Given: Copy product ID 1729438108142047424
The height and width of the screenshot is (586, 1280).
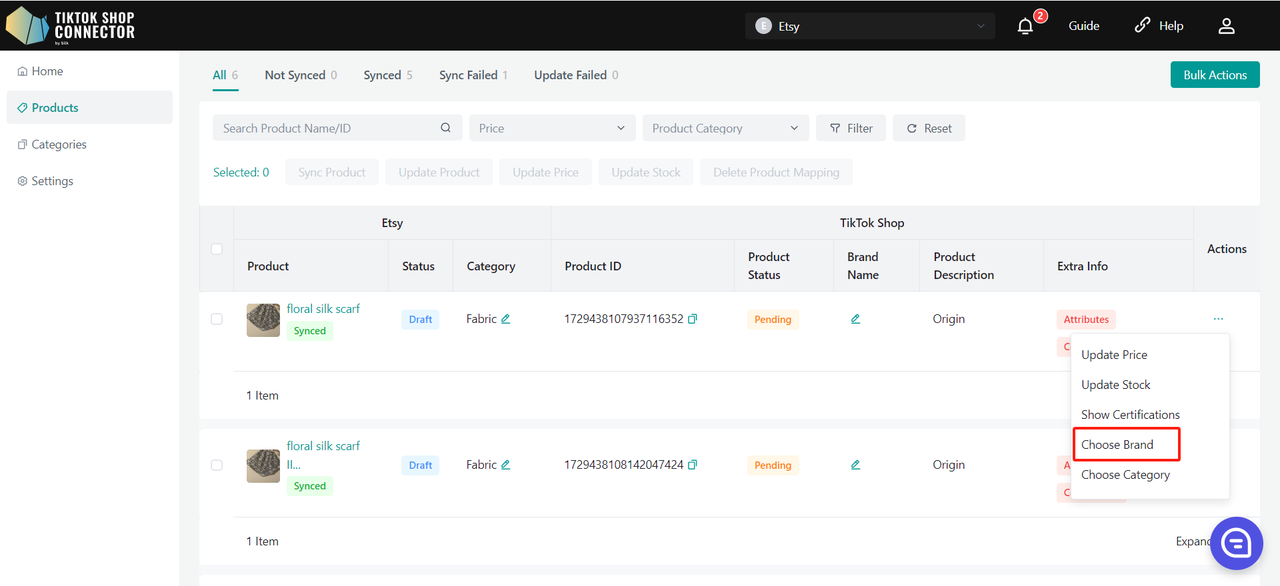Looking at the screenshot, I should click(x=692, y=465).
